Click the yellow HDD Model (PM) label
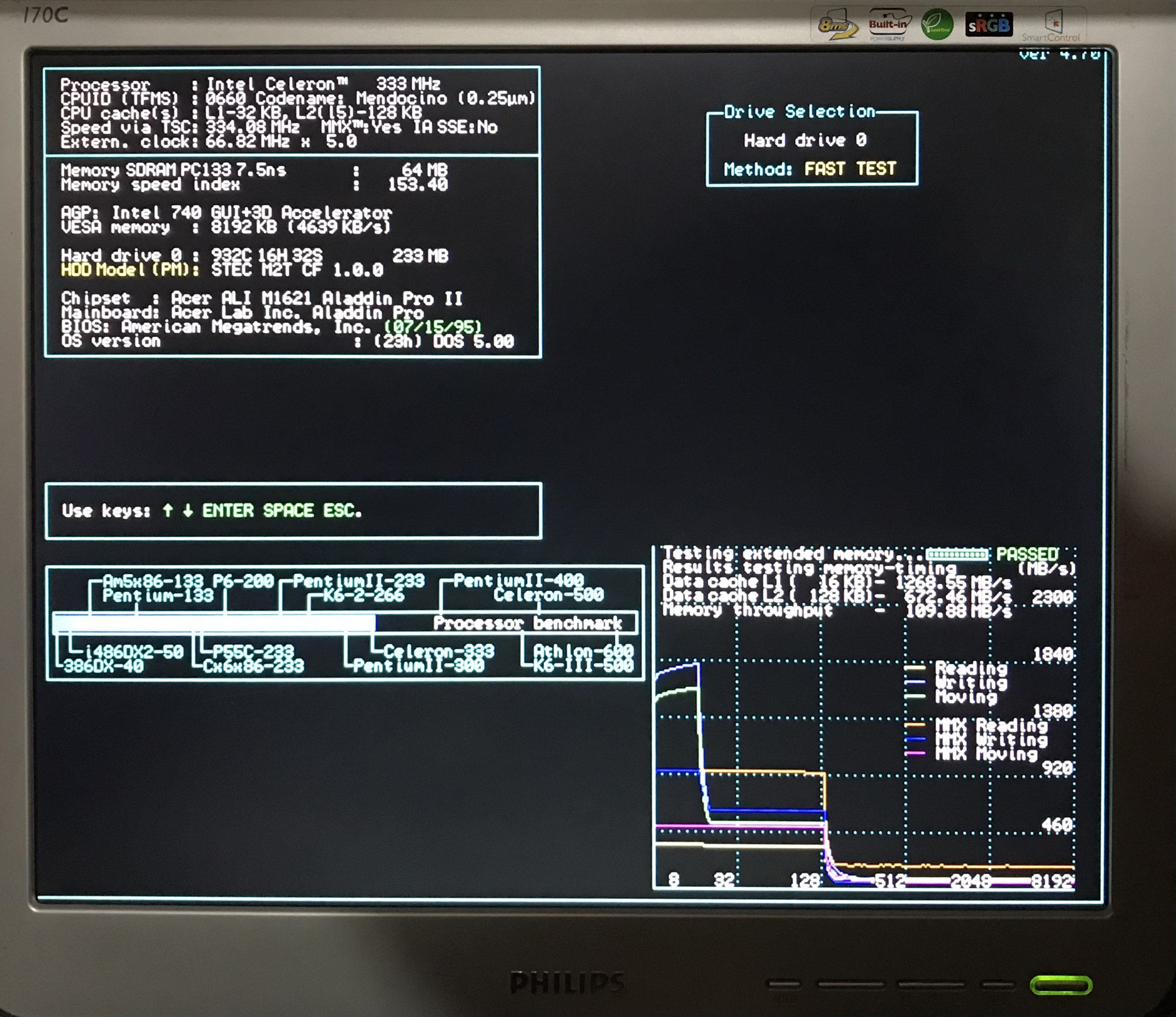The width and height of the screenshot is (1176, 1017). [x=130, y=270]
